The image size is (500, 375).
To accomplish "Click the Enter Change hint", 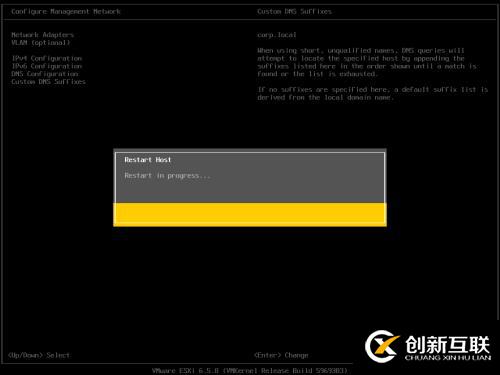I will (281, 355).
